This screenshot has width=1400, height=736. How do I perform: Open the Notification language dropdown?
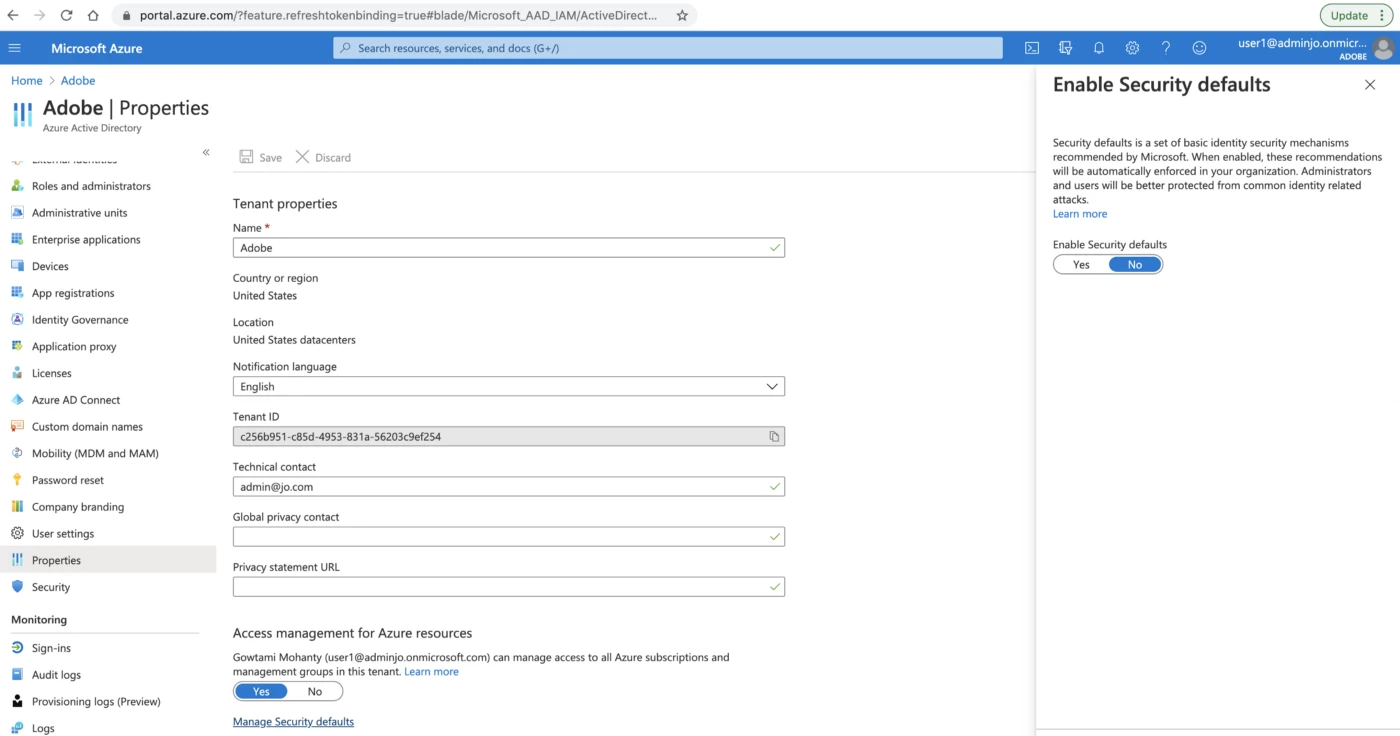(509, 387)
